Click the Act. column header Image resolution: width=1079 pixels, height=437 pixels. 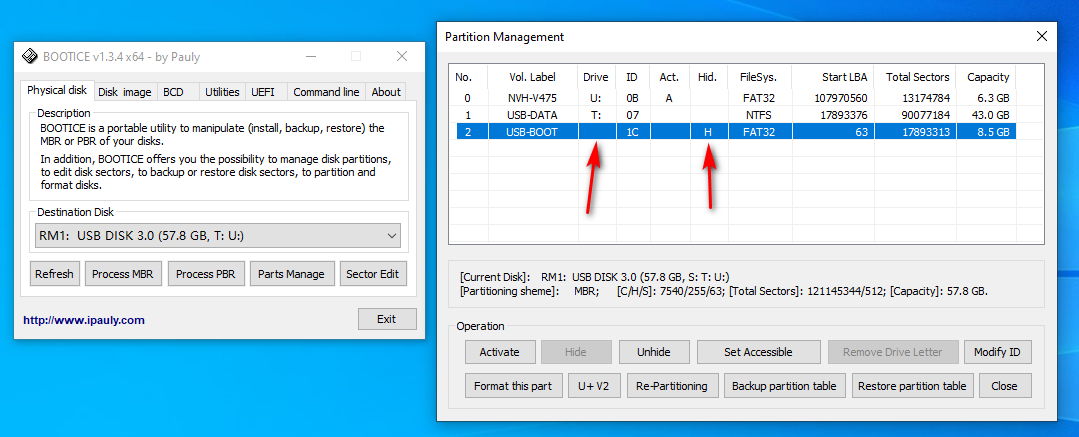pyautogui.click(x=669, y=77)
